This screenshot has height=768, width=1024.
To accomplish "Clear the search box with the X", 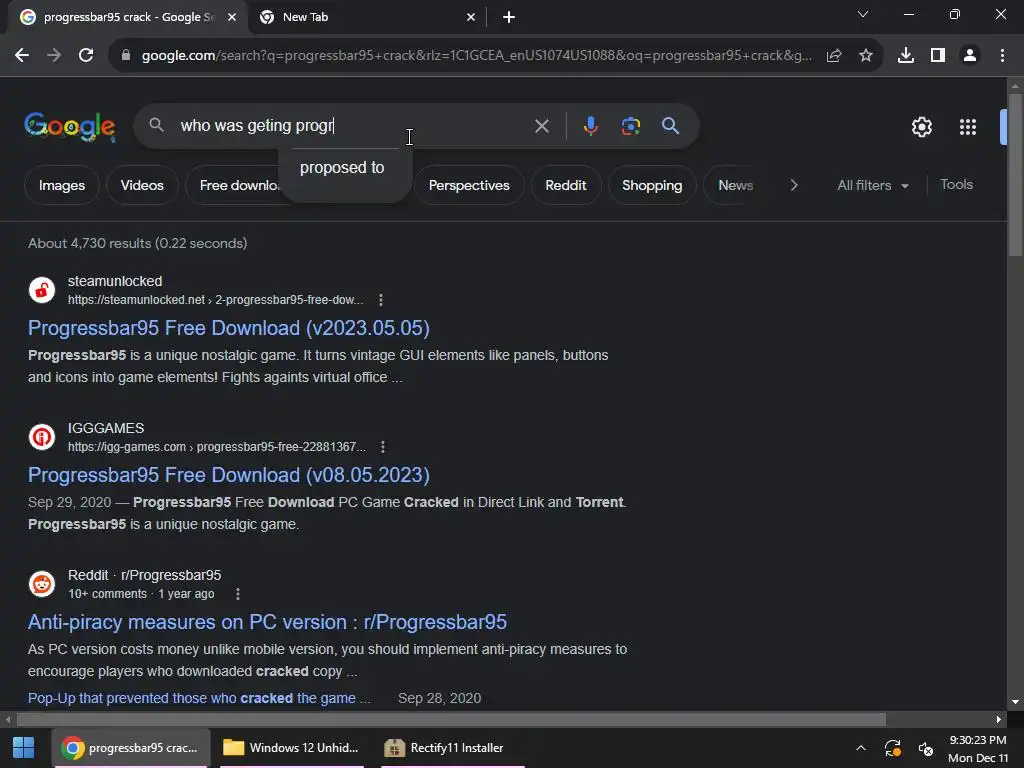I will (x=541, y=126).
